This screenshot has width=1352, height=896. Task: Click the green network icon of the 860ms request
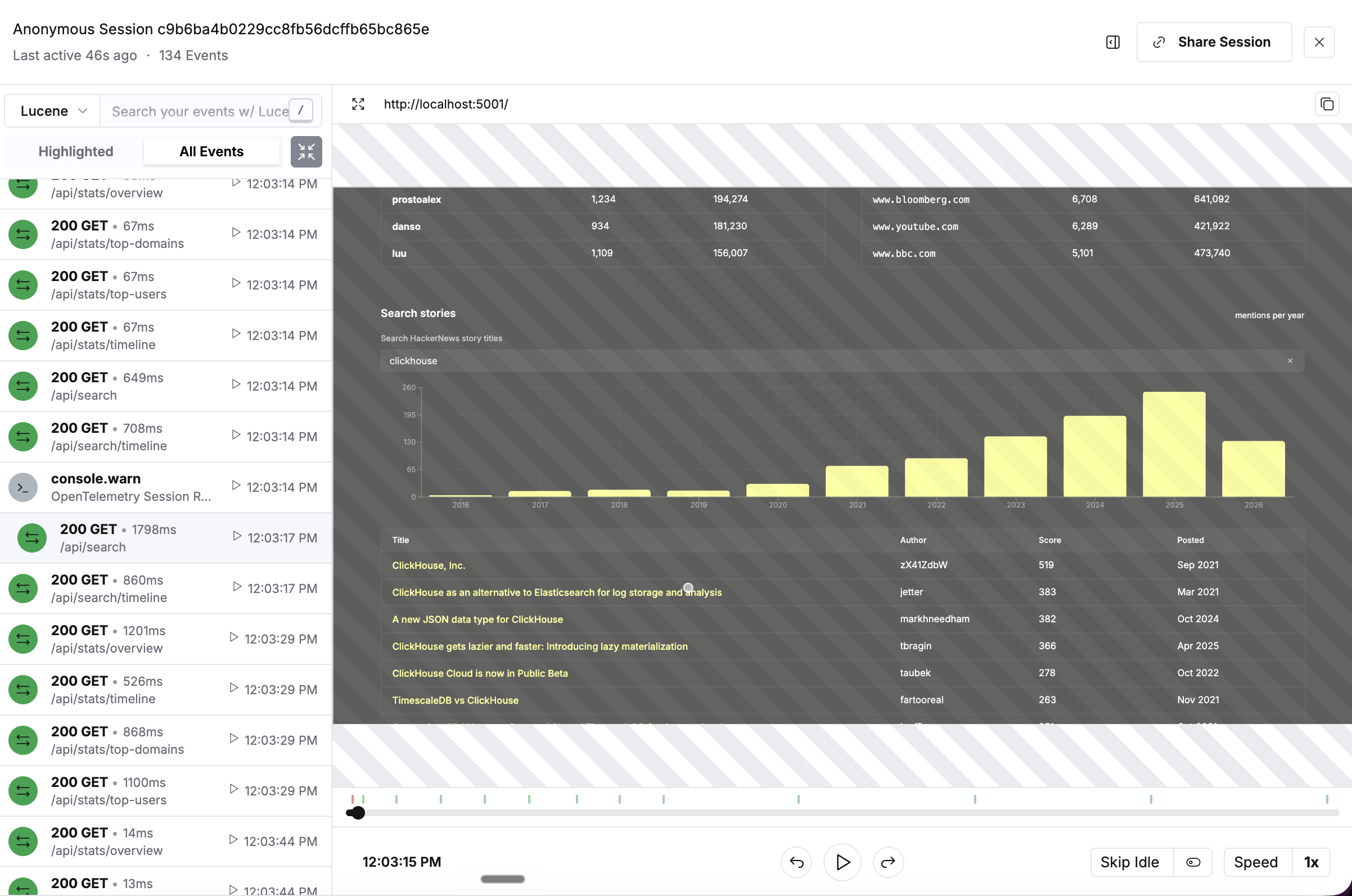pos(23,589)
